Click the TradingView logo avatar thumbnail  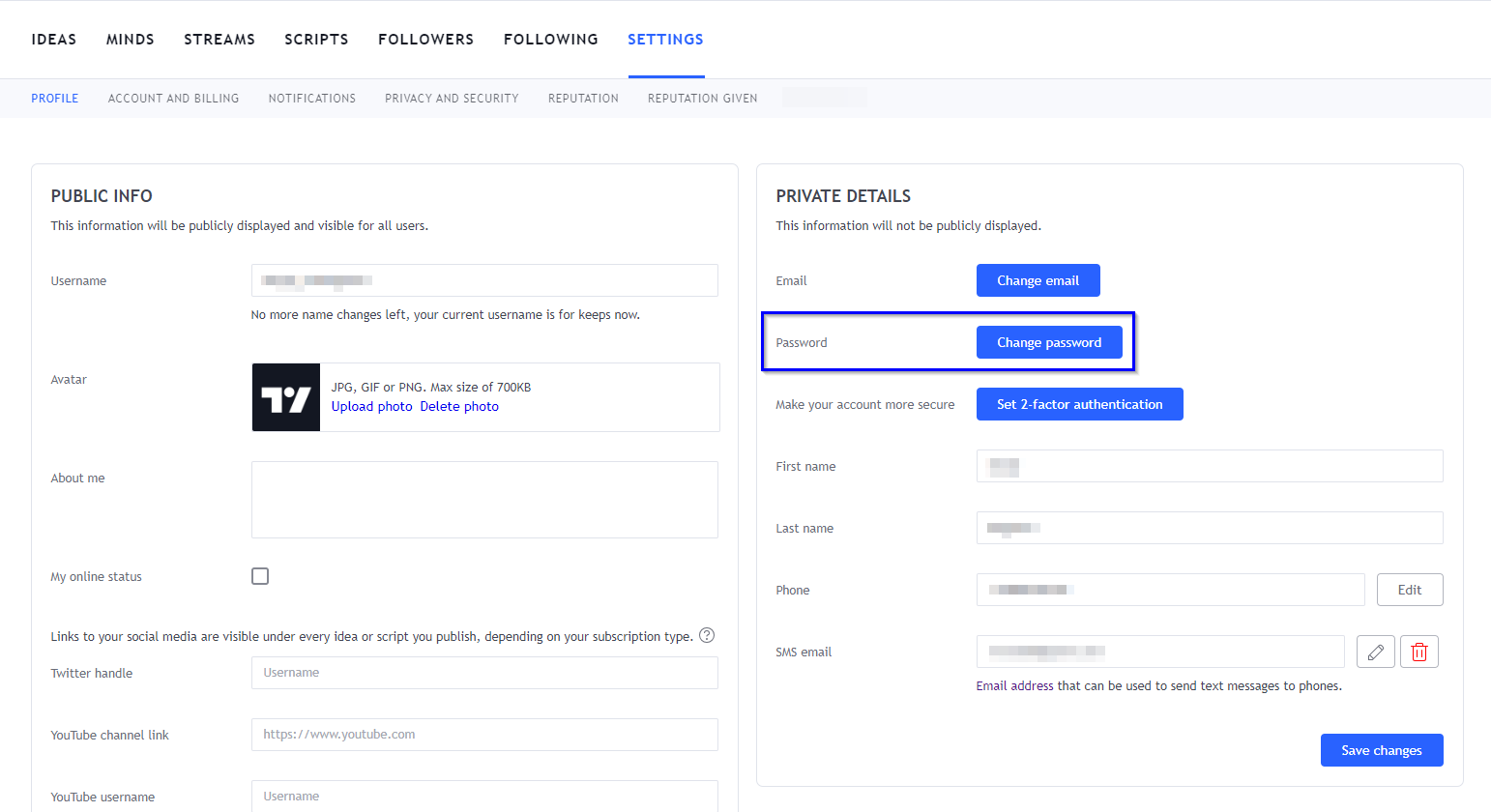click(285, 396)
